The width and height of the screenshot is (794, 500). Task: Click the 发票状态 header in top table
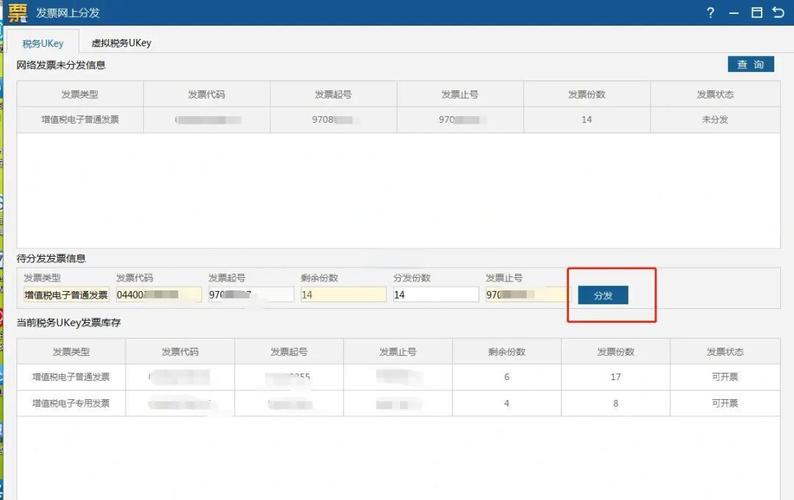(x=715, y=94)
